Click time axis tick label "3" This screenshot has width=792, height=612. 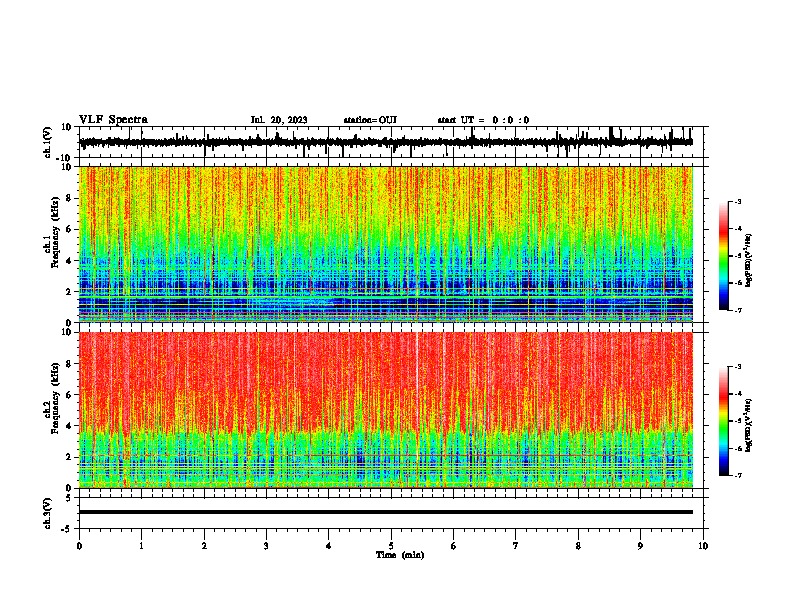(266, 546)
